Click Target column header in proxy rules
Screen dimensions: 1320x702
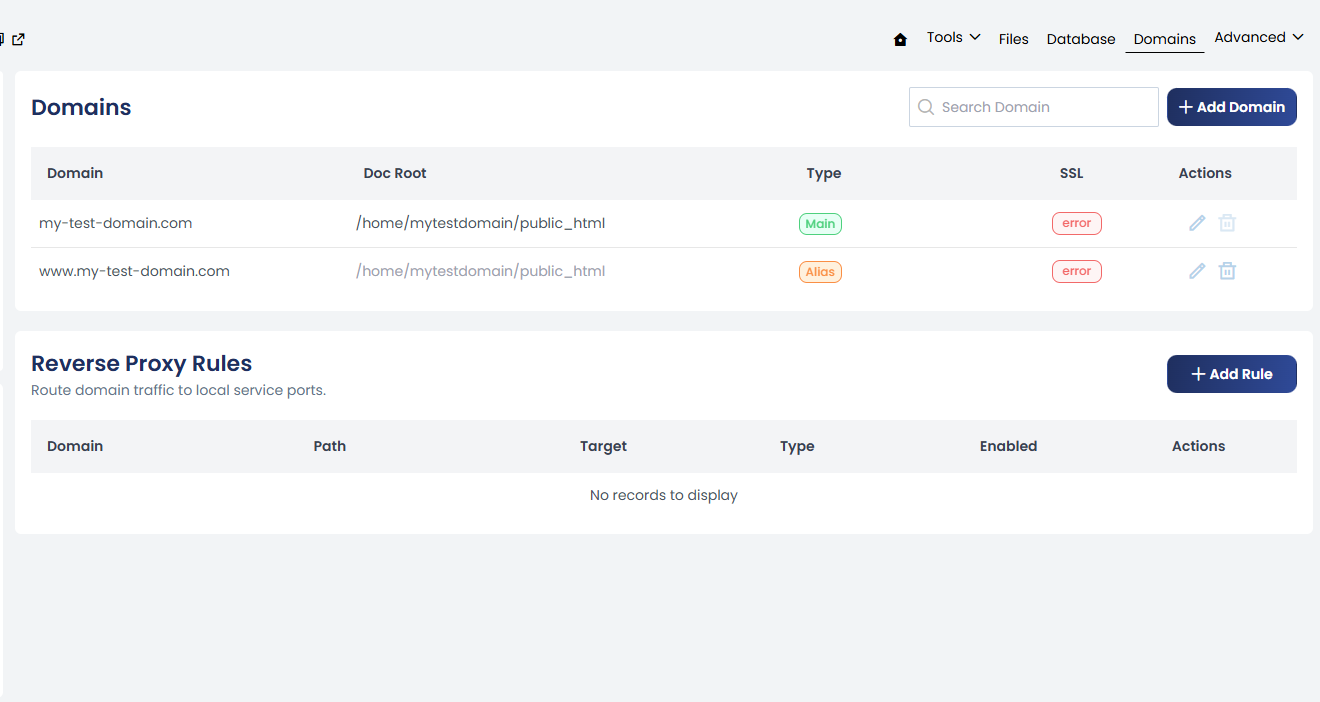[603, 446]
